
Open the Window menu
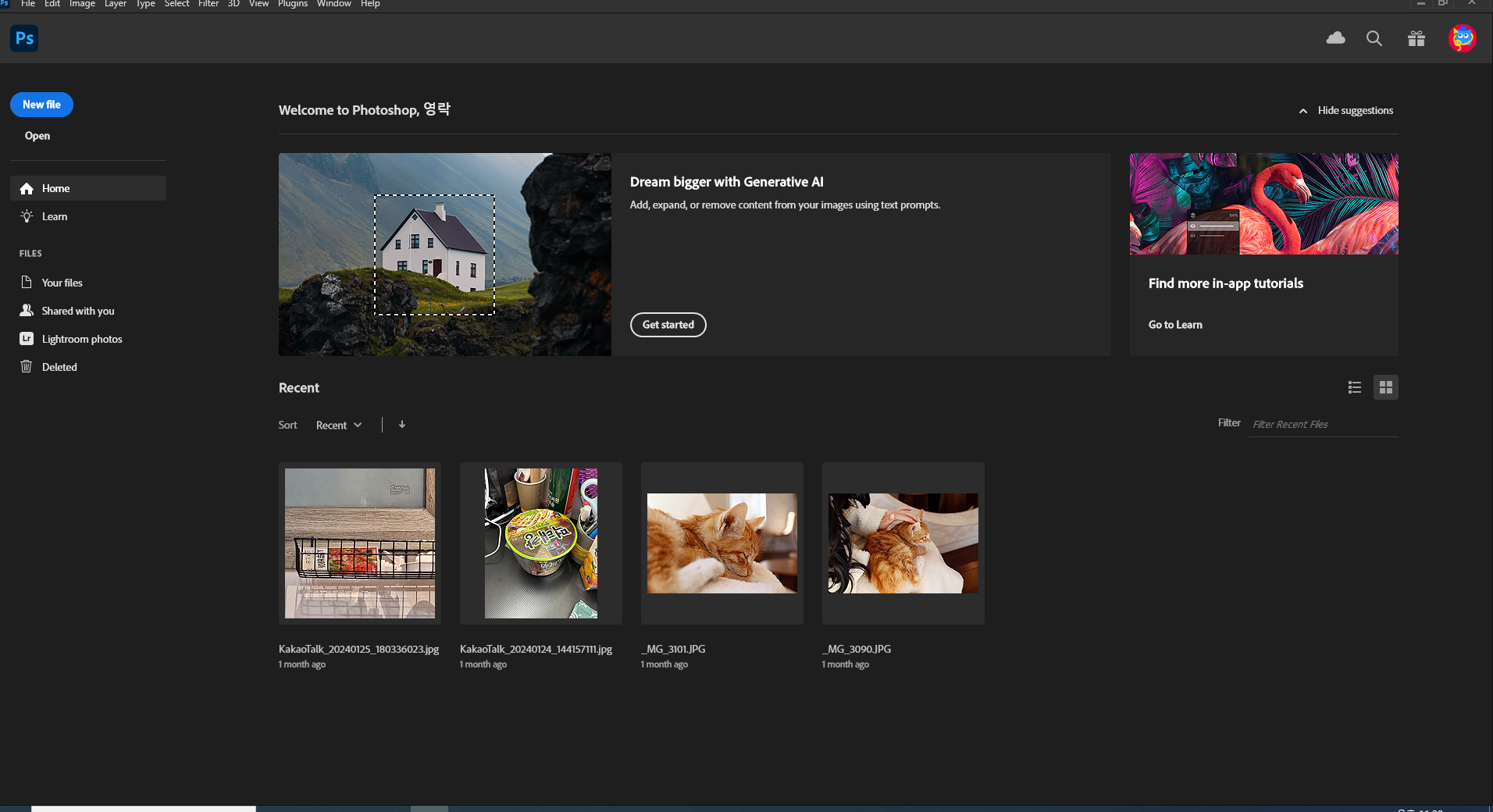coord(334,4)
